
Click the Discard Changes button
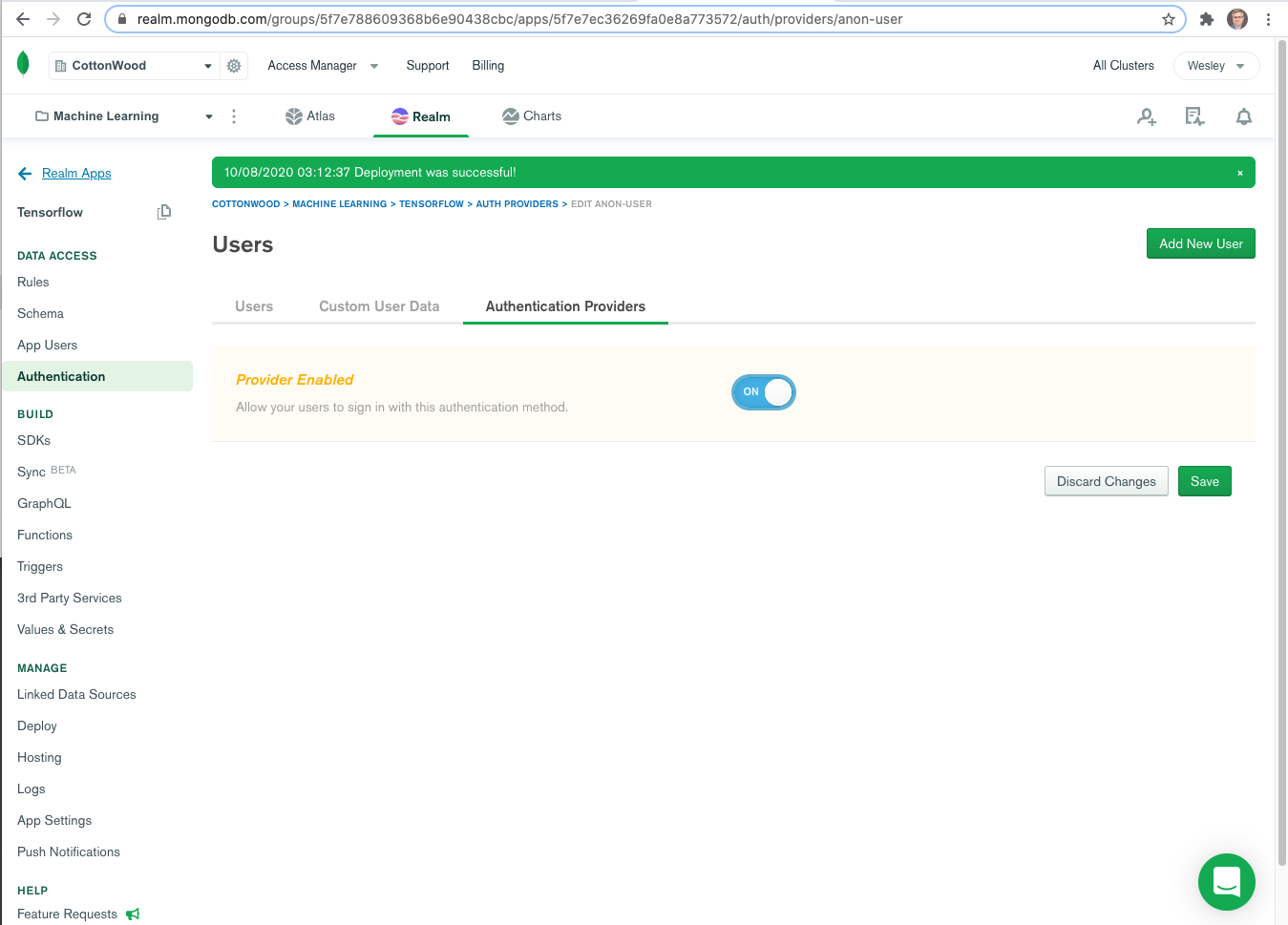[x=1107, y=481]
